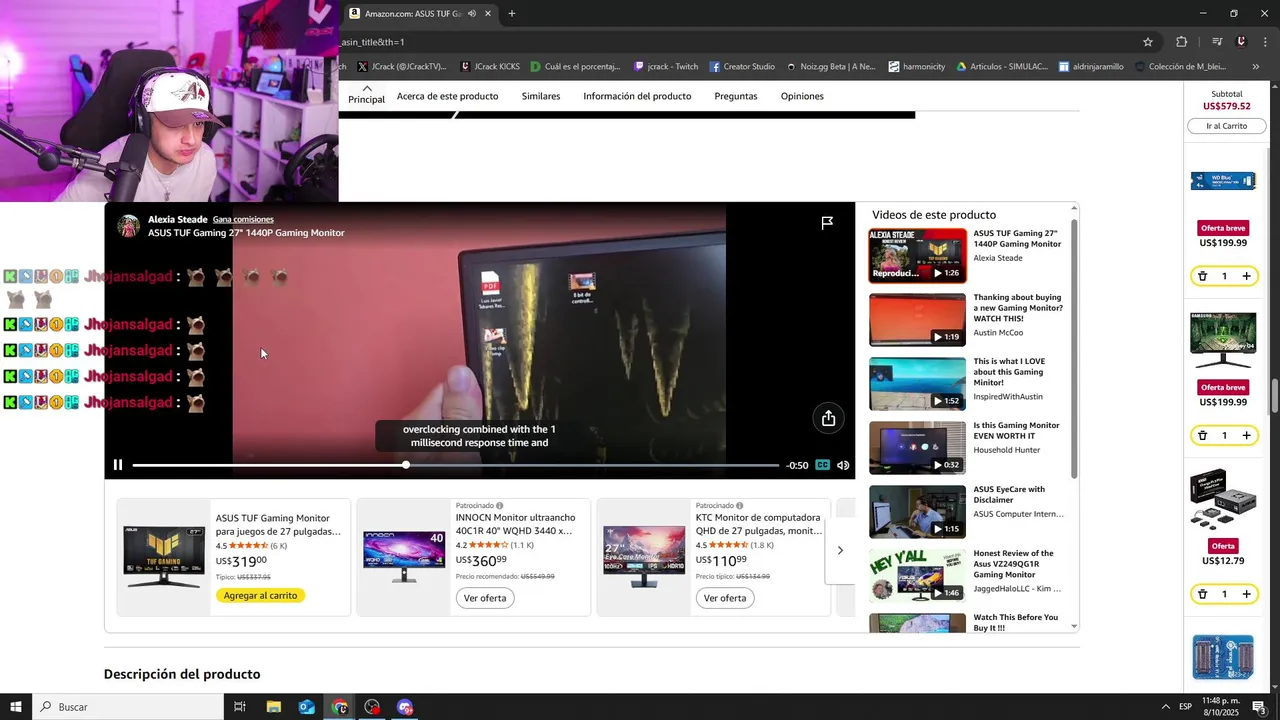
Task: Click Gana comisiones link
Action: coord(243,219)
